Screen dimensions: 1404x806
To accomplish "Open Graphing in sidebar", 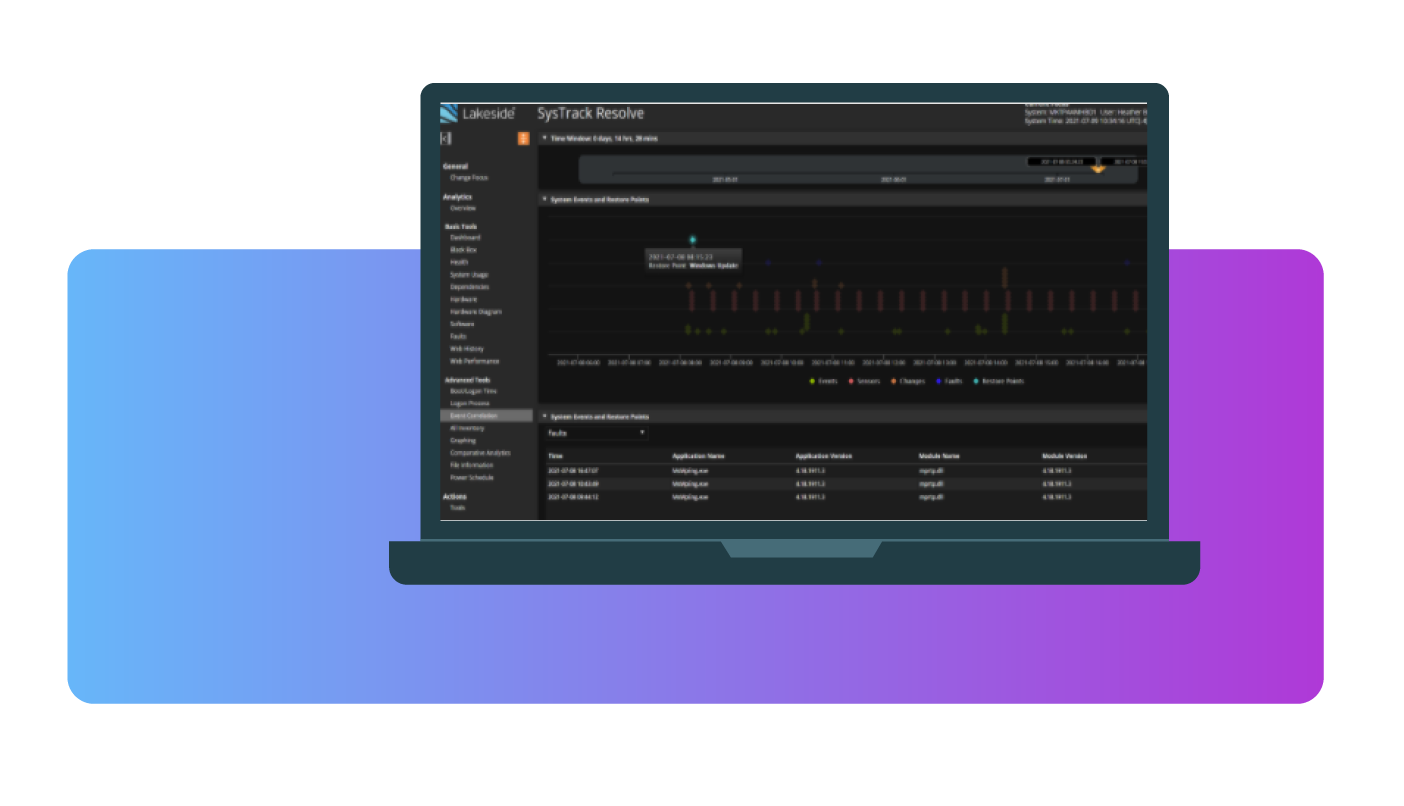I will click(463, 440).
